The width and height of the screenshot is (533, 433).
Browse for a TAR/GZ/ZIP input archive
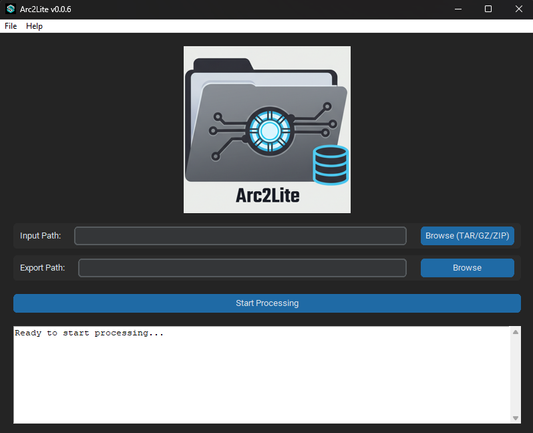point(467,236)
